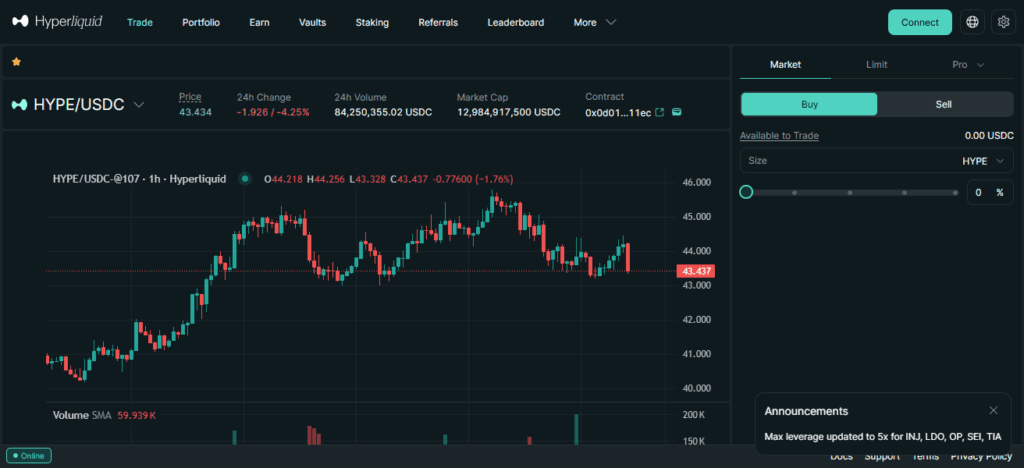
Task: Open the Portfolio page
Action: tap(201, 22)
